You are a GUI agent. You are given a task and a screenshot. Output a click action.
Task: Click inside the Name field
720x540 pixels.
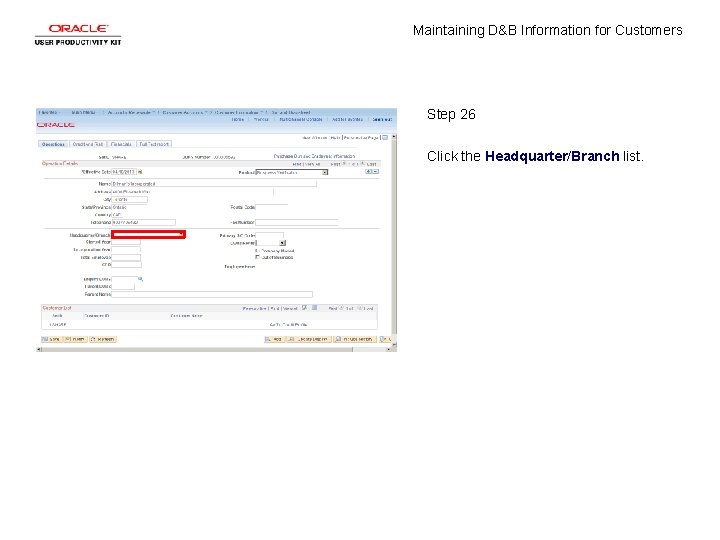coord(214,184)
